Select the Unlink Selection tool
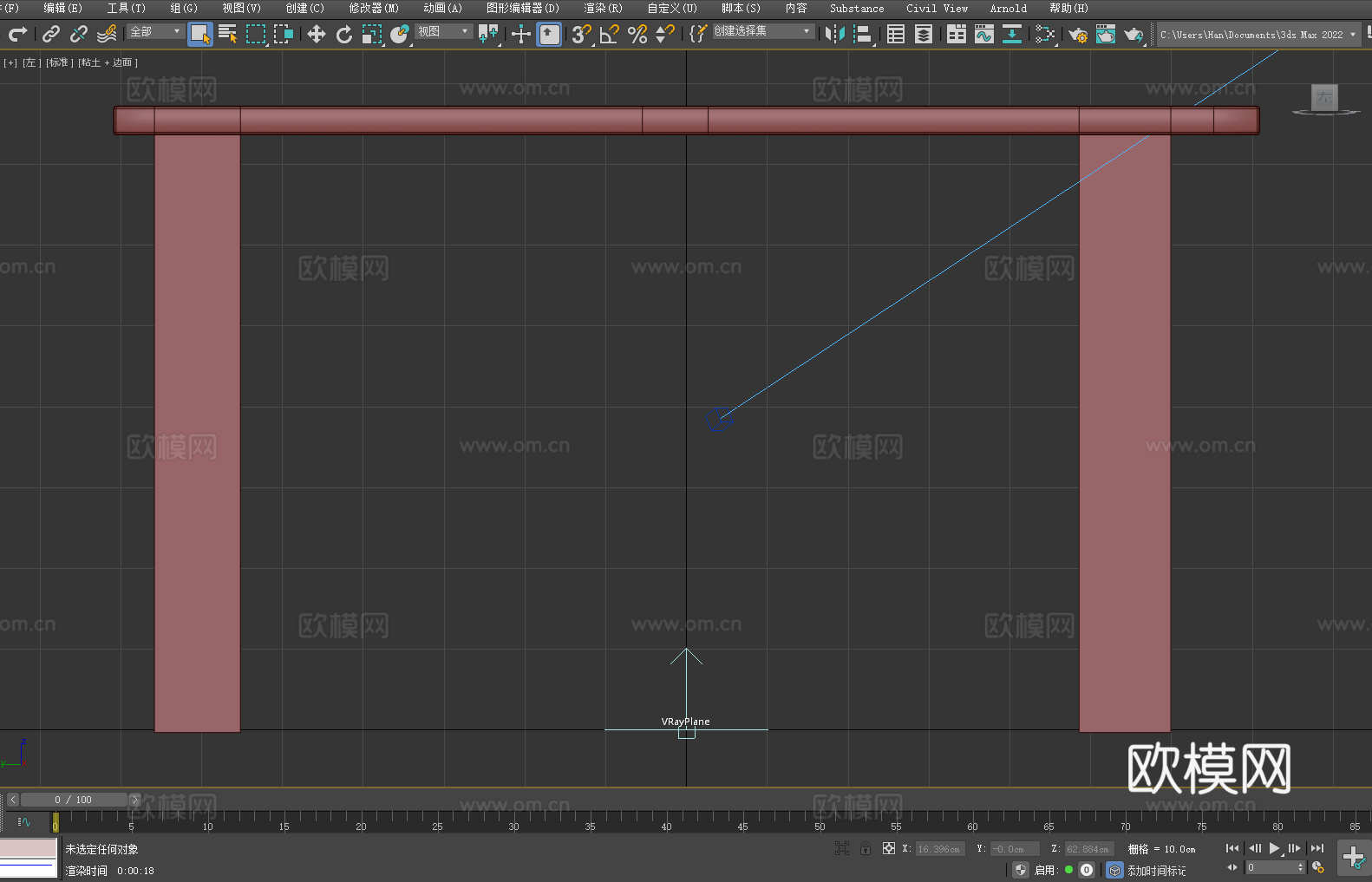Image resolution: width=1372 pixels, height=882 pixels. (x=79, y=34)
